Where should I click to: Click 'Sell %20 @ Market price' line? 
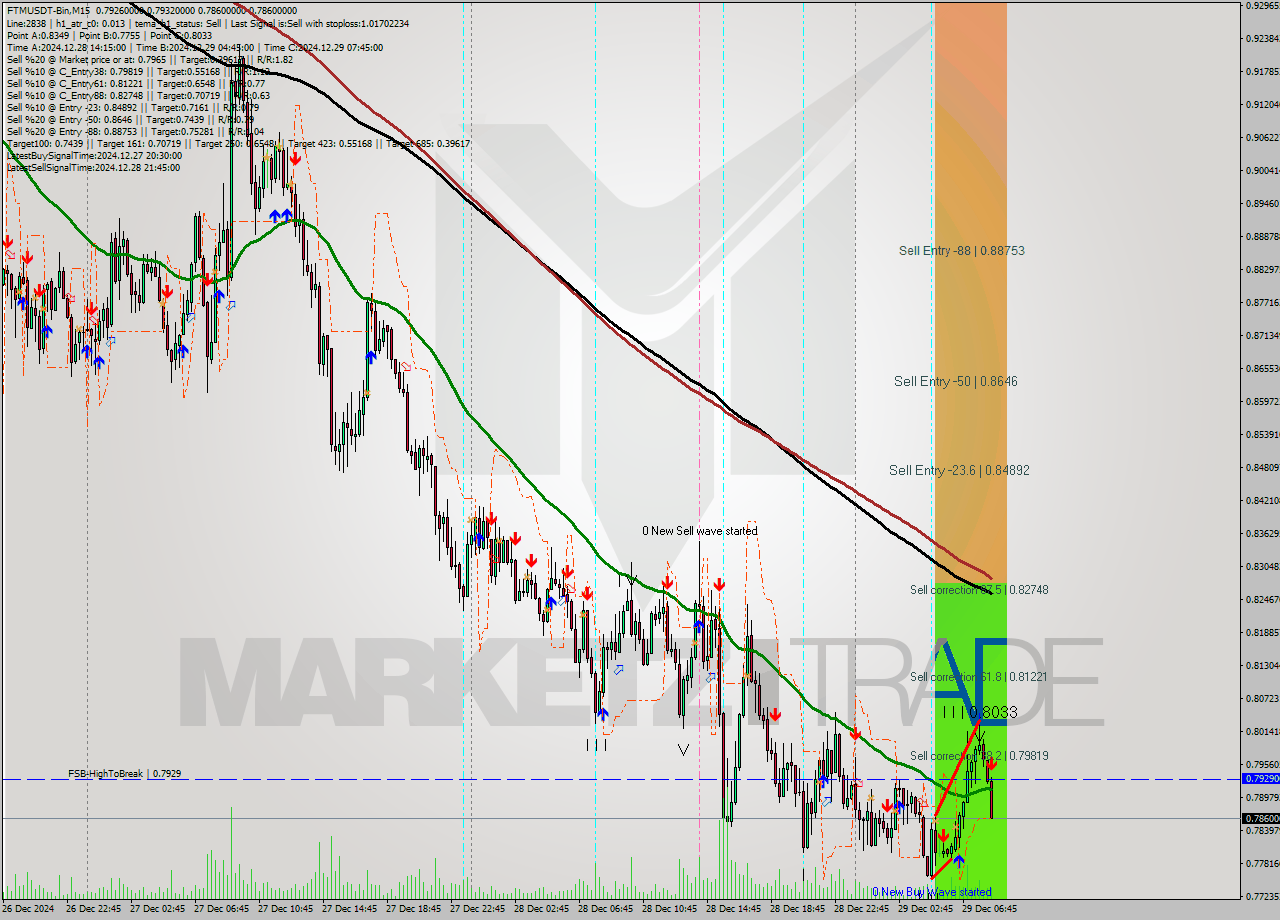tap(149, 59)
